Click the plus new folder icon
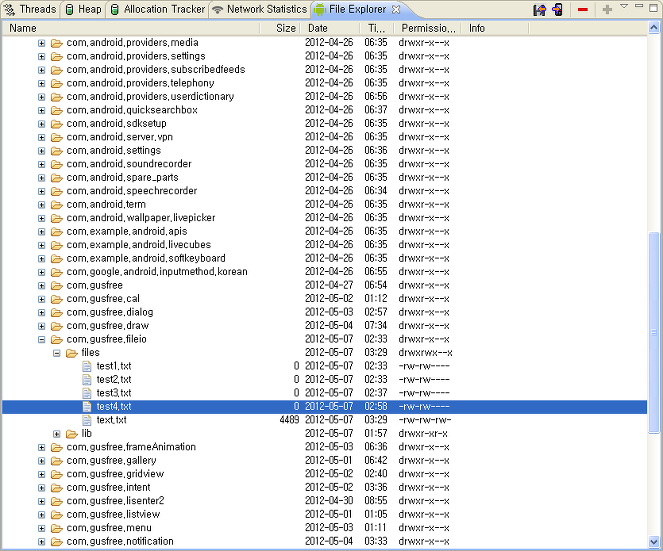 point(607,10)
